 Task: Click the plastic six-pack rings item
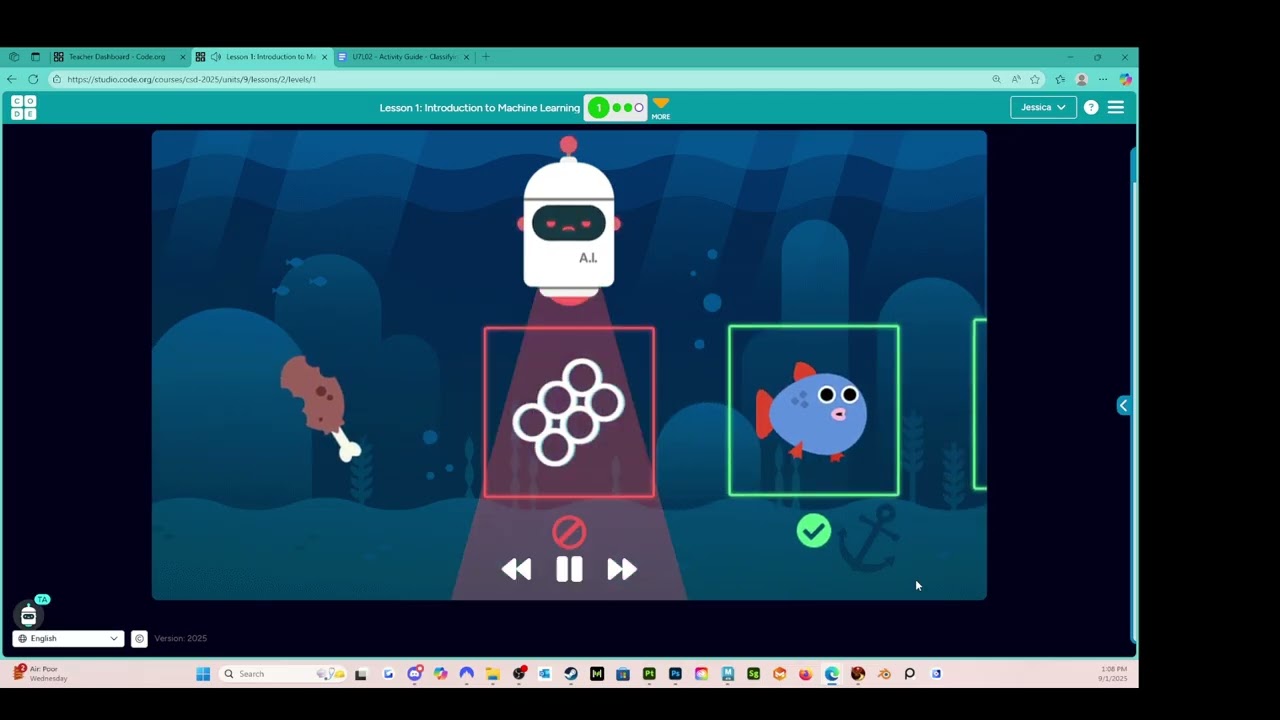[569, 412]
